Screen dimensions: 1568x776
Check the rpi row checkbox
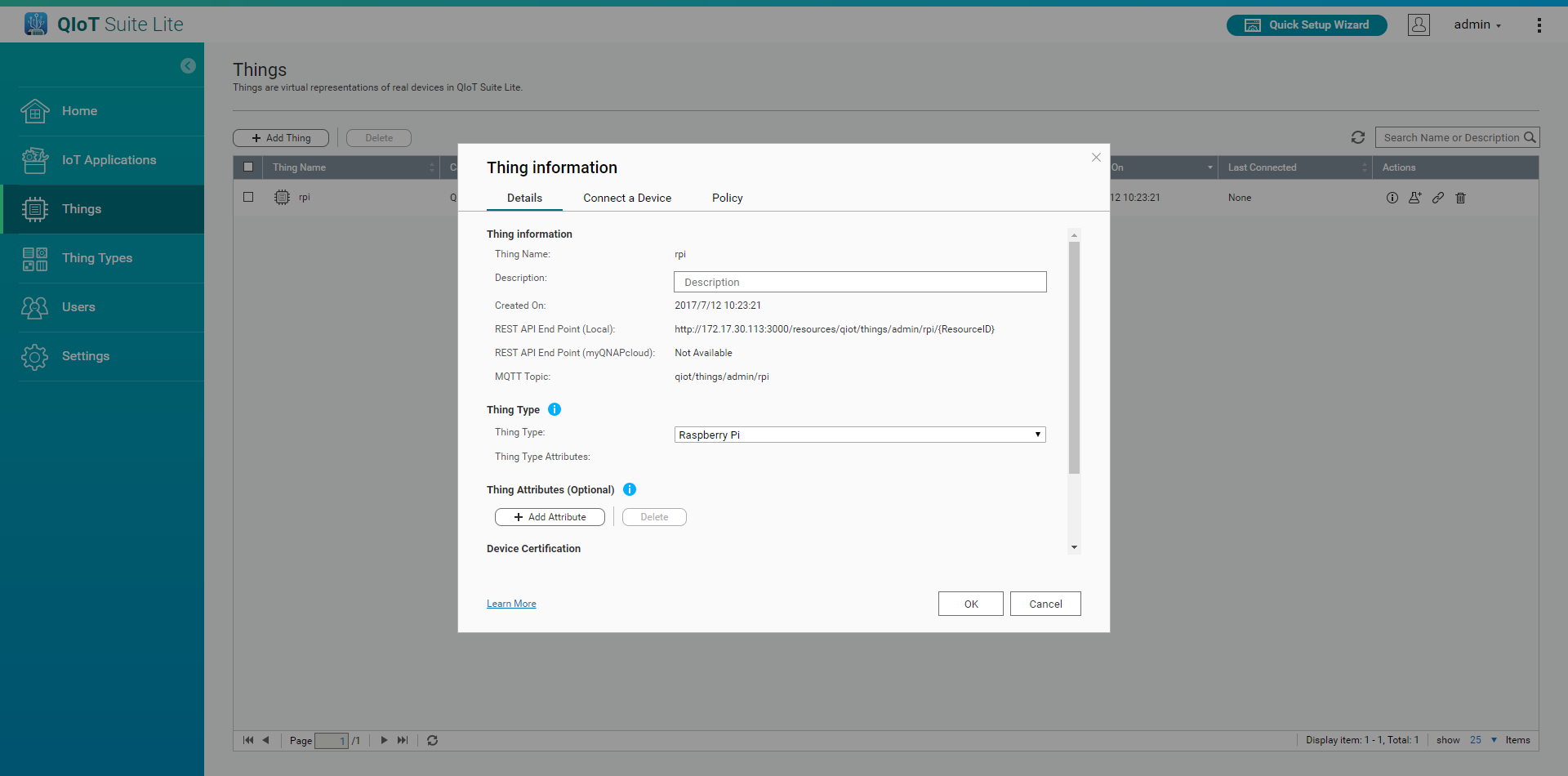[248, 197]
